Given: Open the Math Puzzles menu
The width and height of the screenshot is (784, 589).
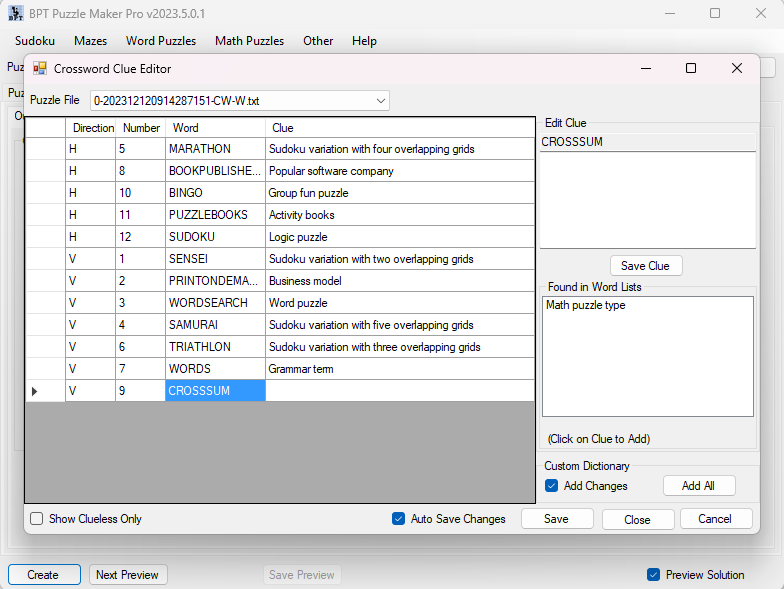Looking at the screenshot, I should [249, 41].
